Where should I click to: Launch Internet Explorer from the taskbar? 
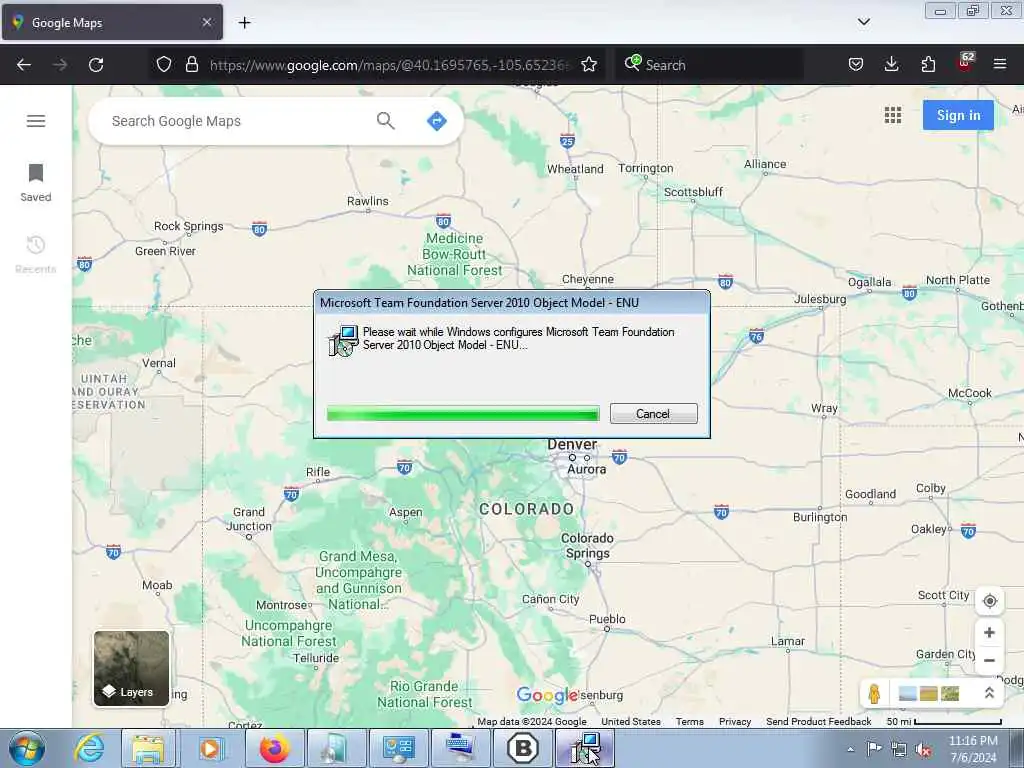pyautogui.click(x=89, y=749)
